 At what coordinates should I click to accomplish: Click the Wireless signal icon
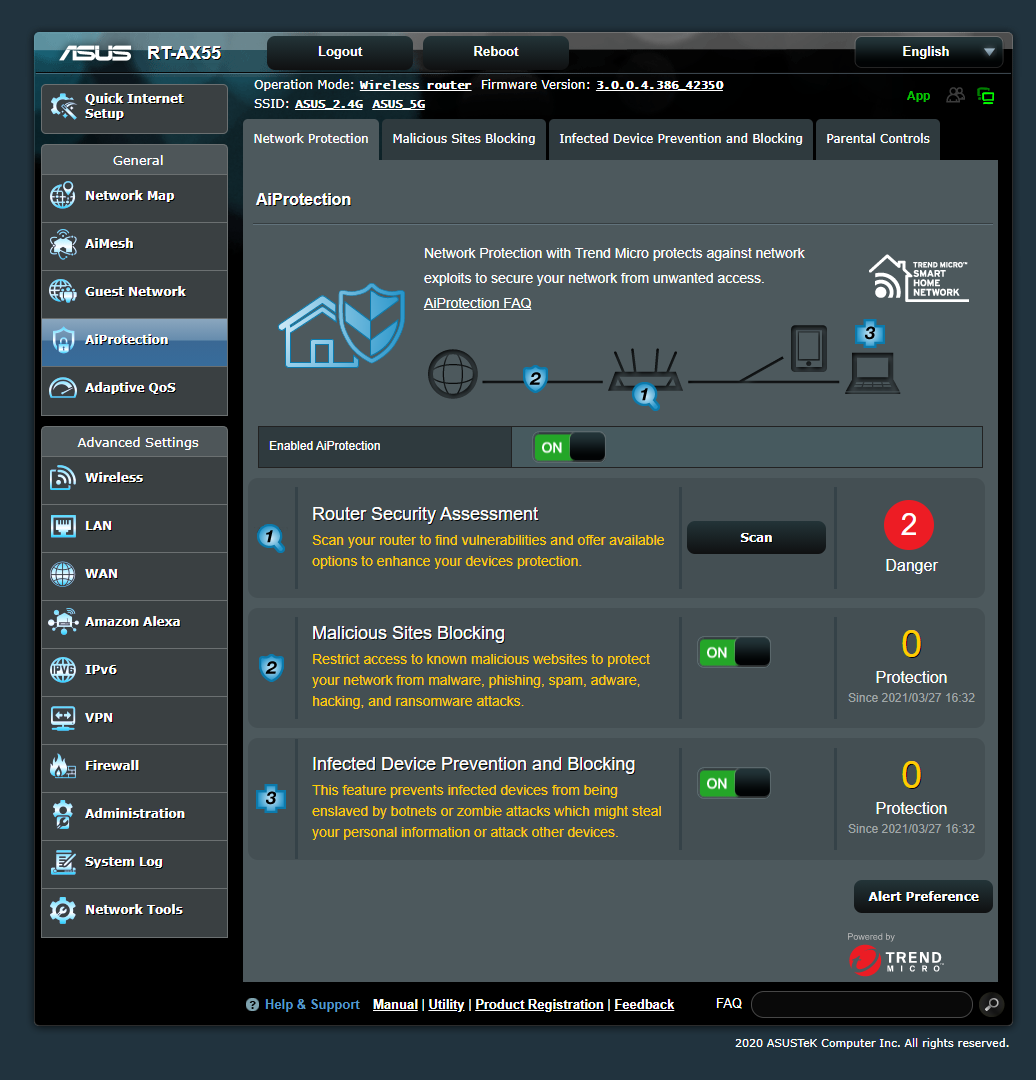pyautogui.click(x=63, y=477)
